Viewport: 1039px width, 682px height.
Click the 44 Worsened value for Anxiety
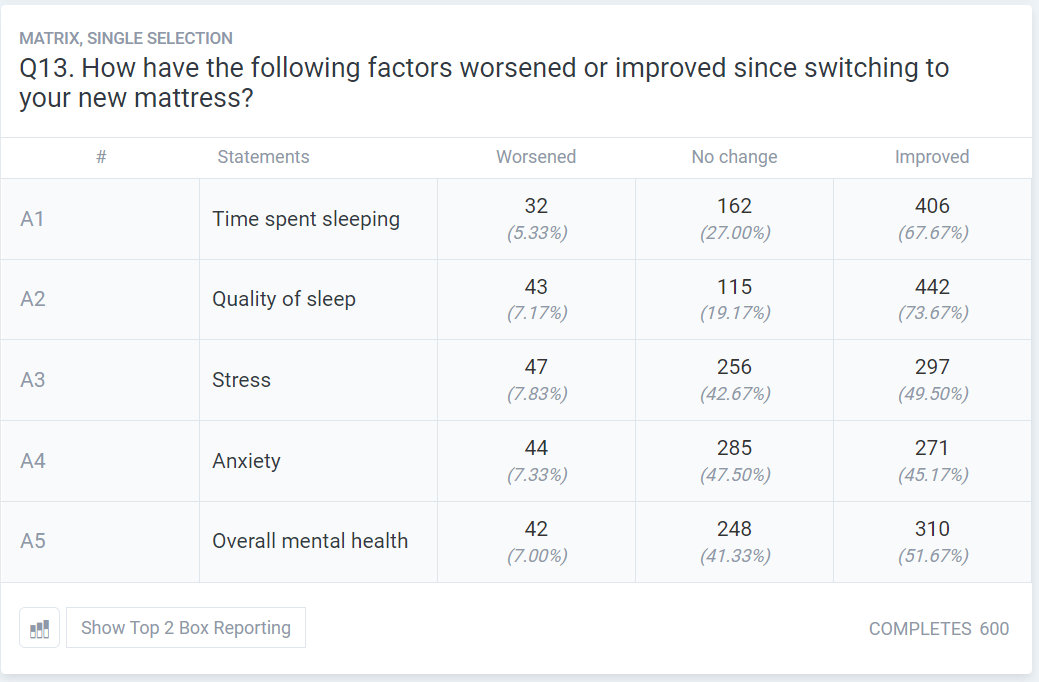[x=536, y=448]
